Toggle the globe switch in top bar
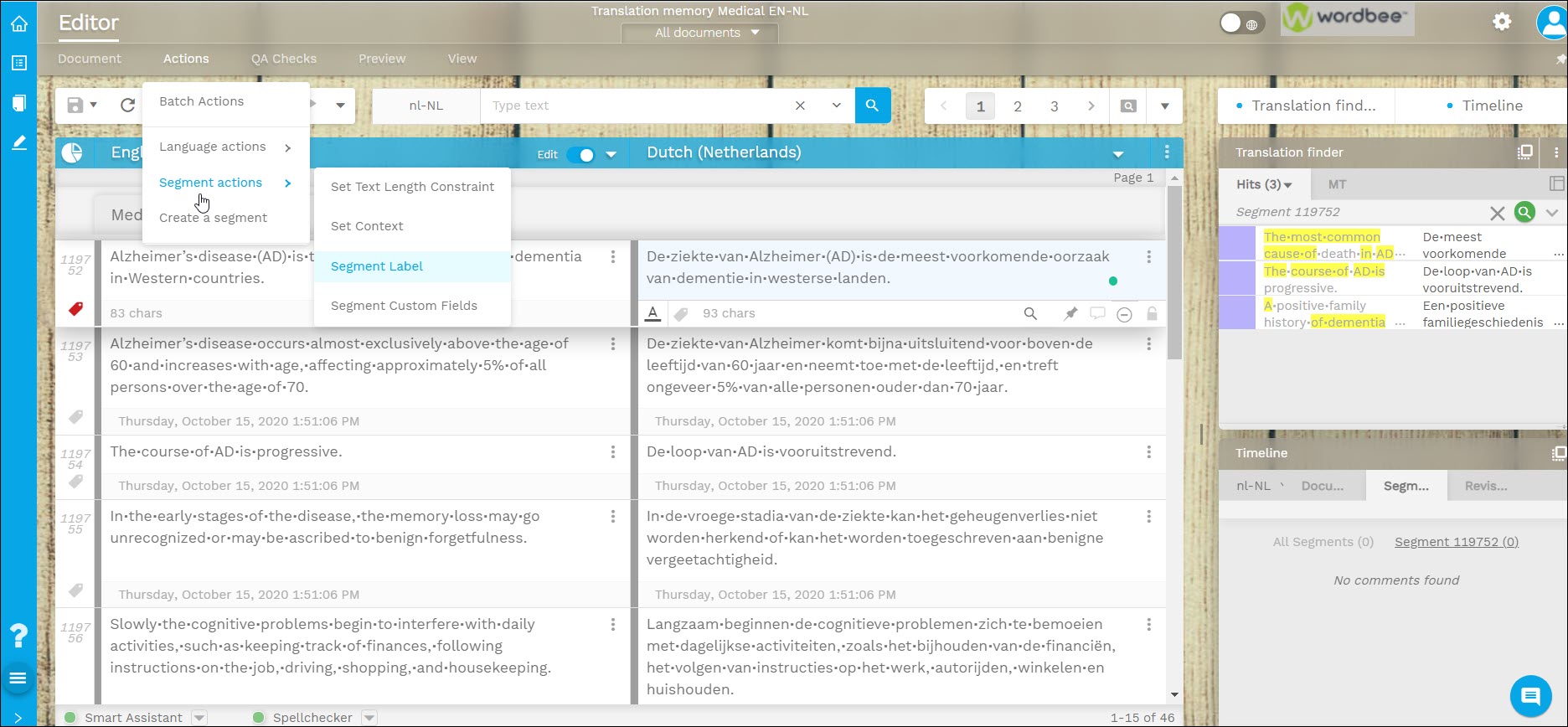The height and width of the screenshot is (727, 1568). [x=1240, y=23]
